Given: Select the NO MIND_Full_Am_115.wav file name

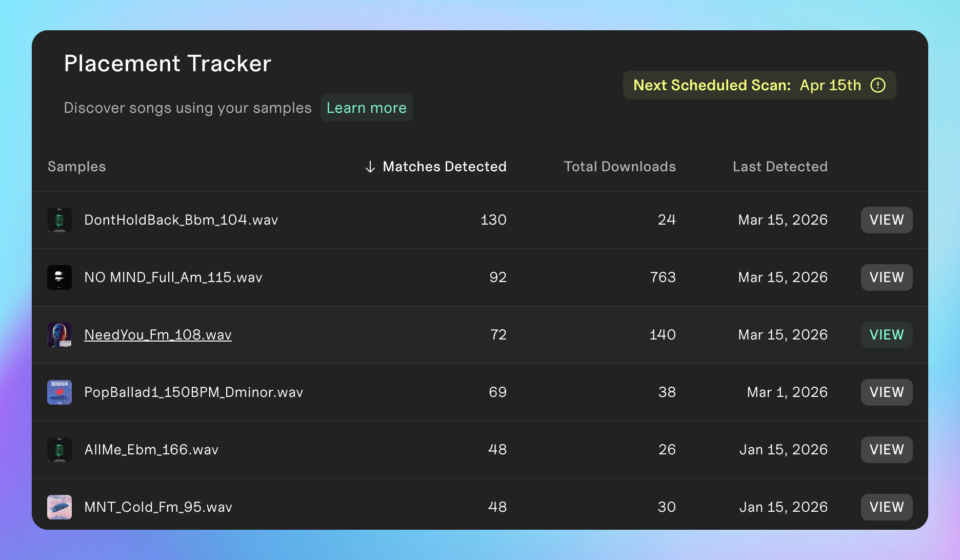Looking at the screenshot, I should click(x=173, y=277).
